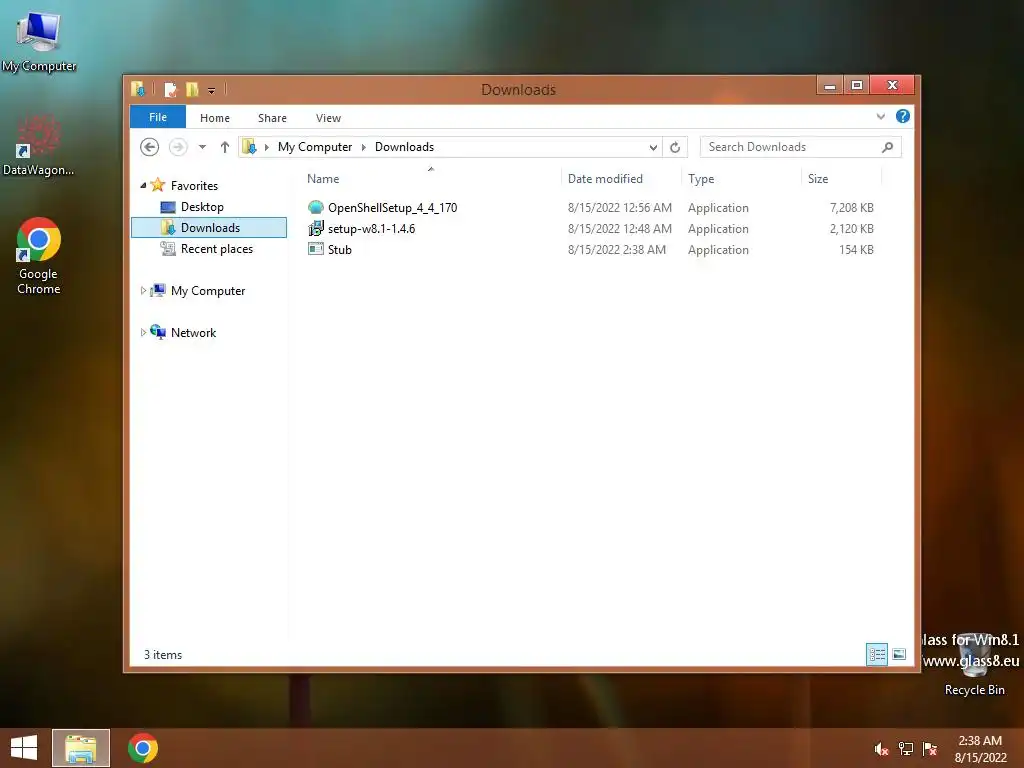Open the Windows Start button
The width and height of the screenshot is (1024, 768).
click(x=24, y=748)
